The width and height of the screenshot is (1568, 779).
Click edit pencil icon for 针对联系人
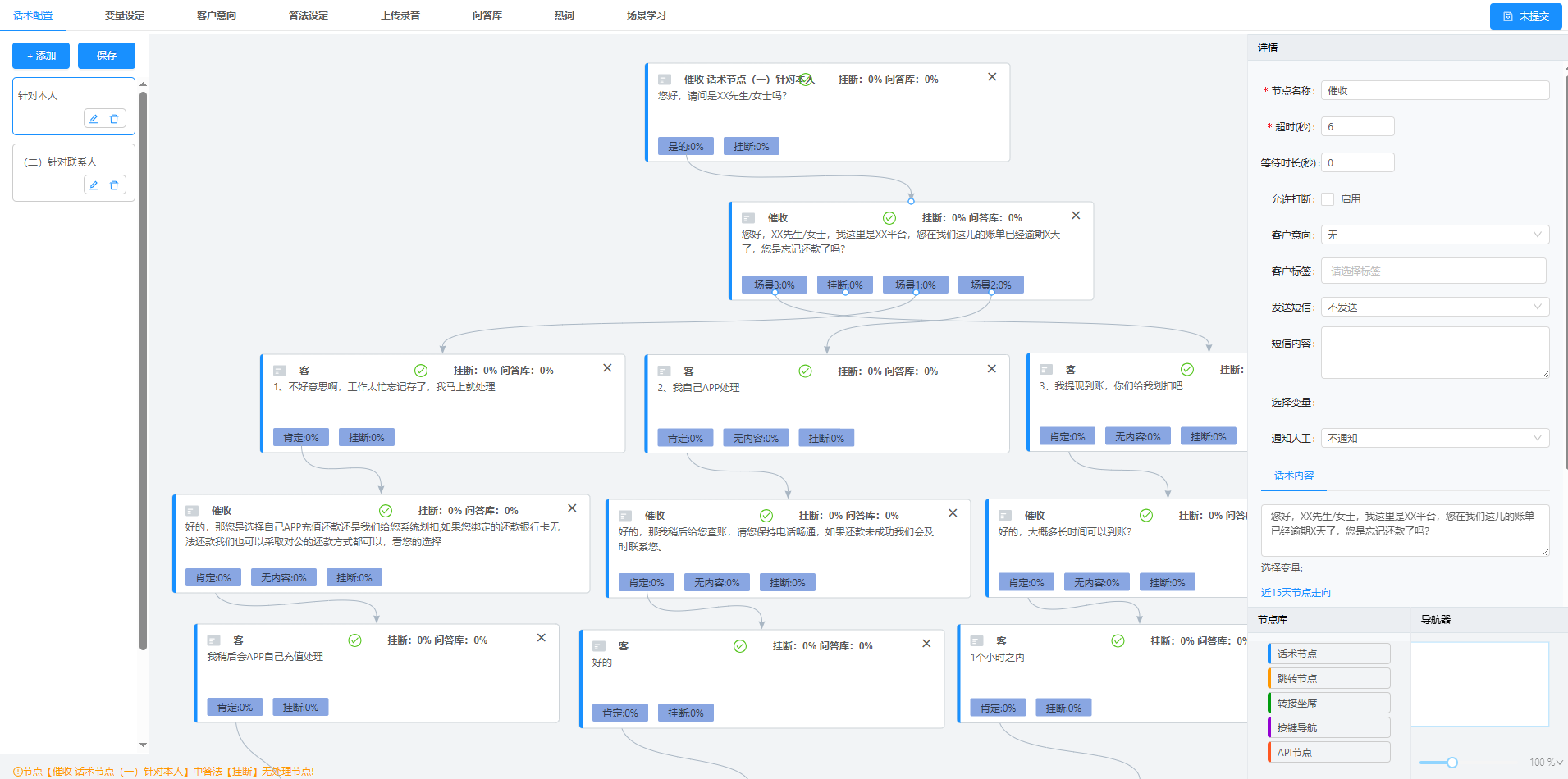pyautogui.click(x=94, y=185)
